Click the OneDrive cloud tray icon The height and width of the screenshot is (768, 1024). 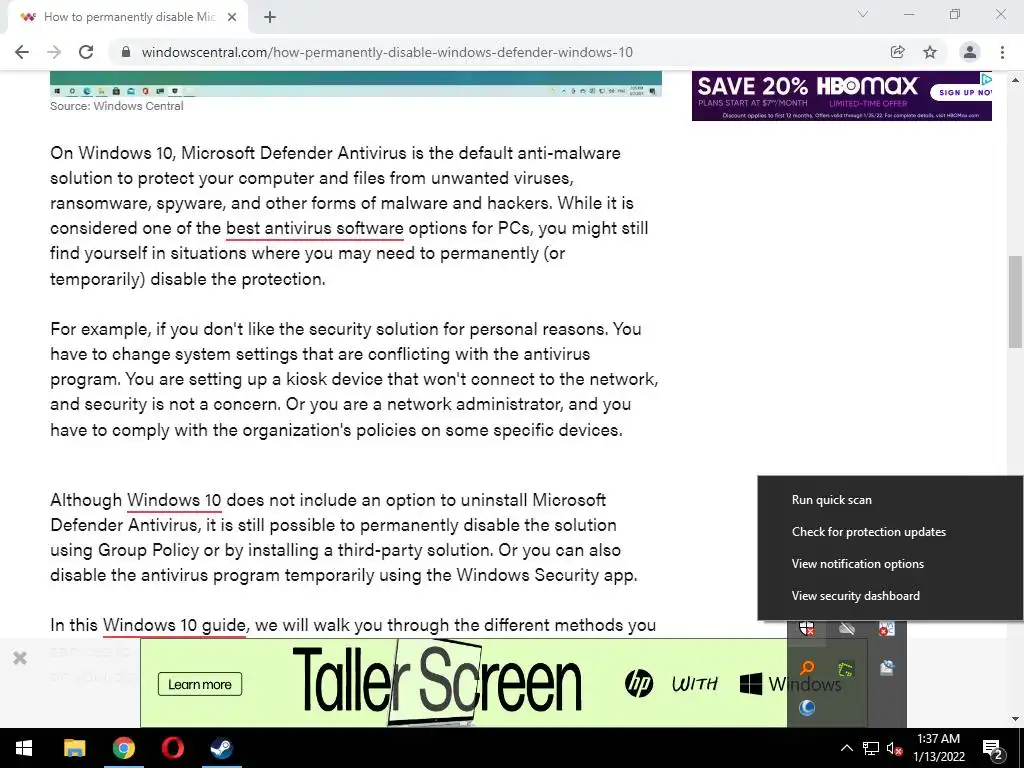click(x=847, y=629)
